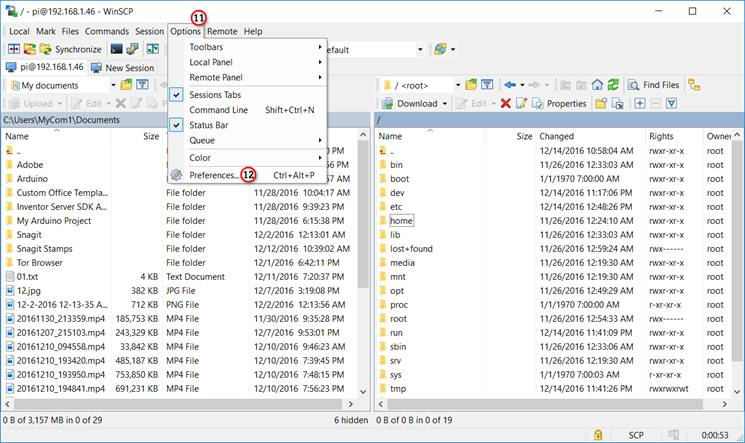Click the transfer settings globe icon
The height and width of the screenshot is (443, 745).
(440, 49)
